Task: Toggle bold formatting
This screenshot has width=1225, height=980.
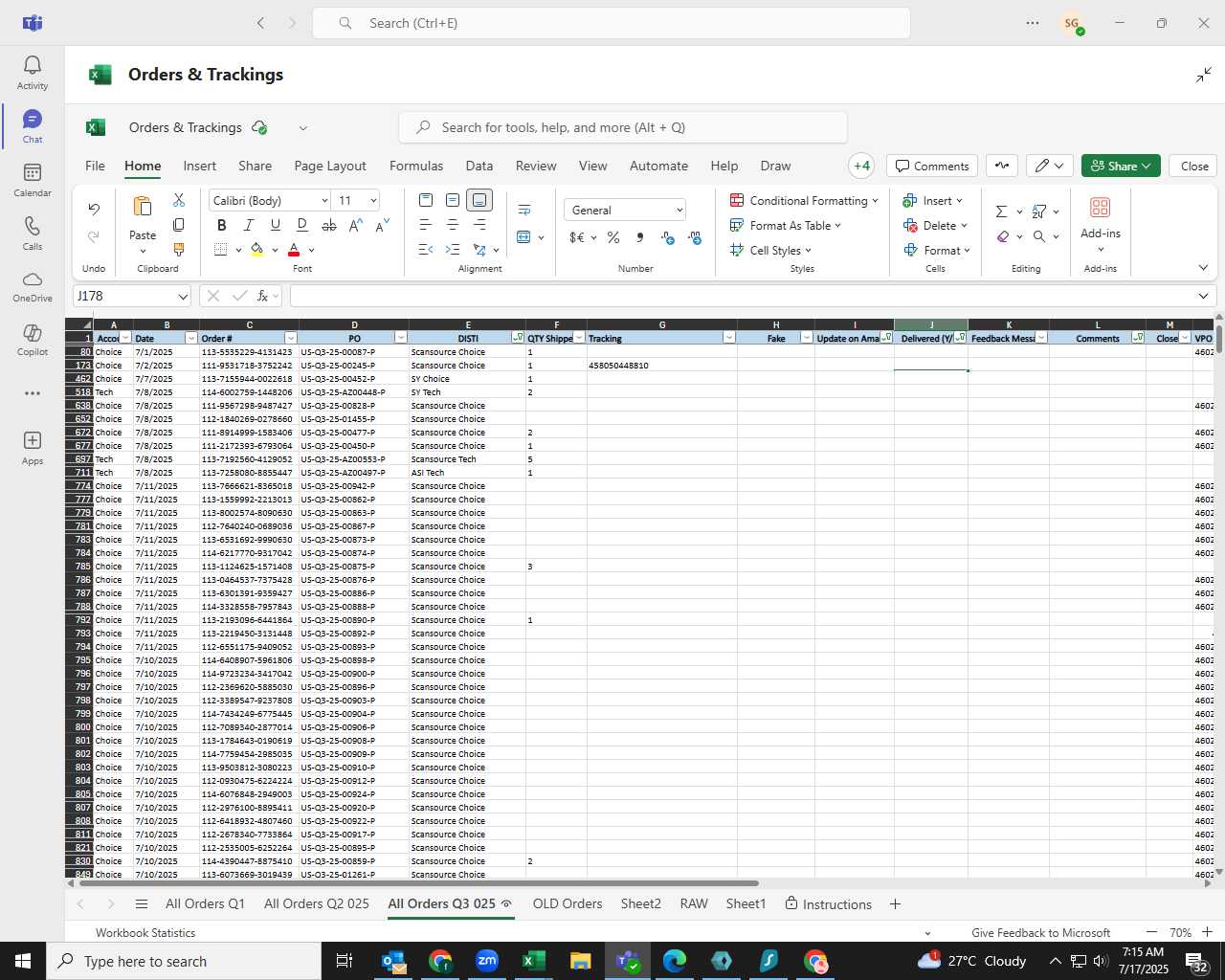Action: [222, 225]
